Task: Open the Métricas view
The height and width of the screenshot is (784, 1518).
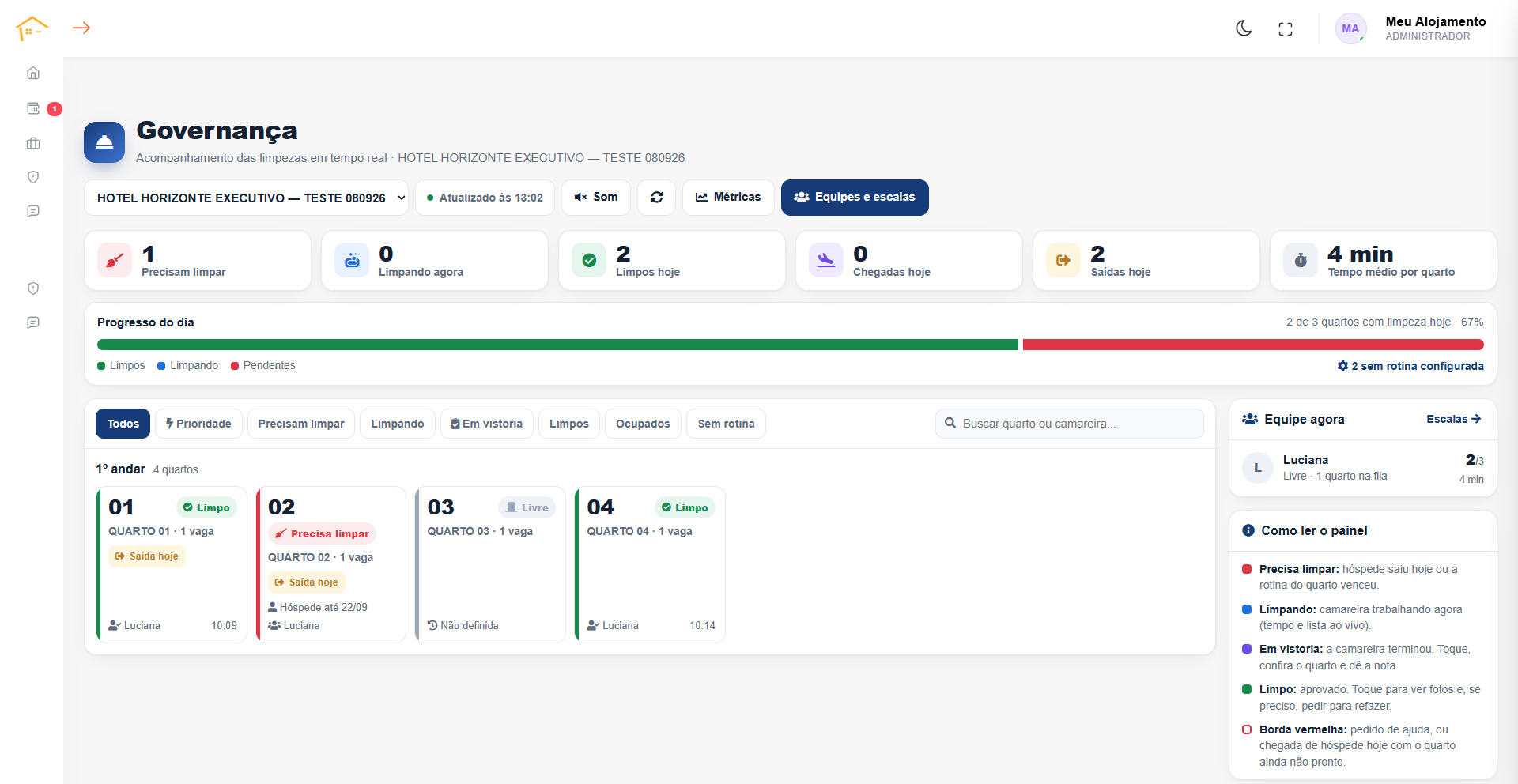Action: click(x=728, y=198)
